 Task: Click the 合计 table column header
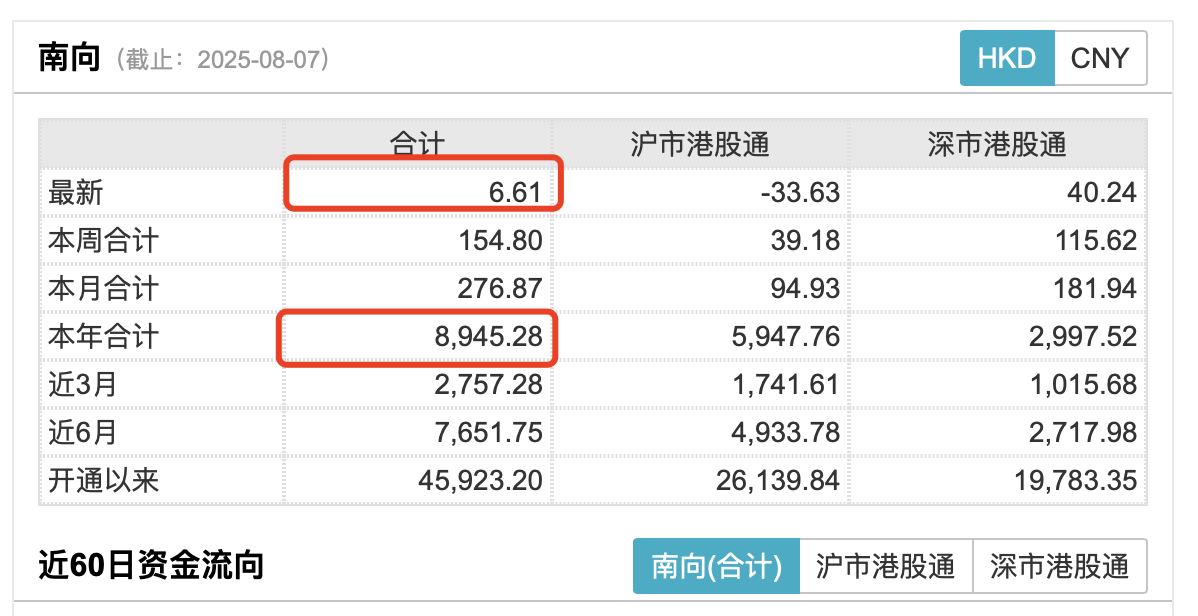(416, 144)
